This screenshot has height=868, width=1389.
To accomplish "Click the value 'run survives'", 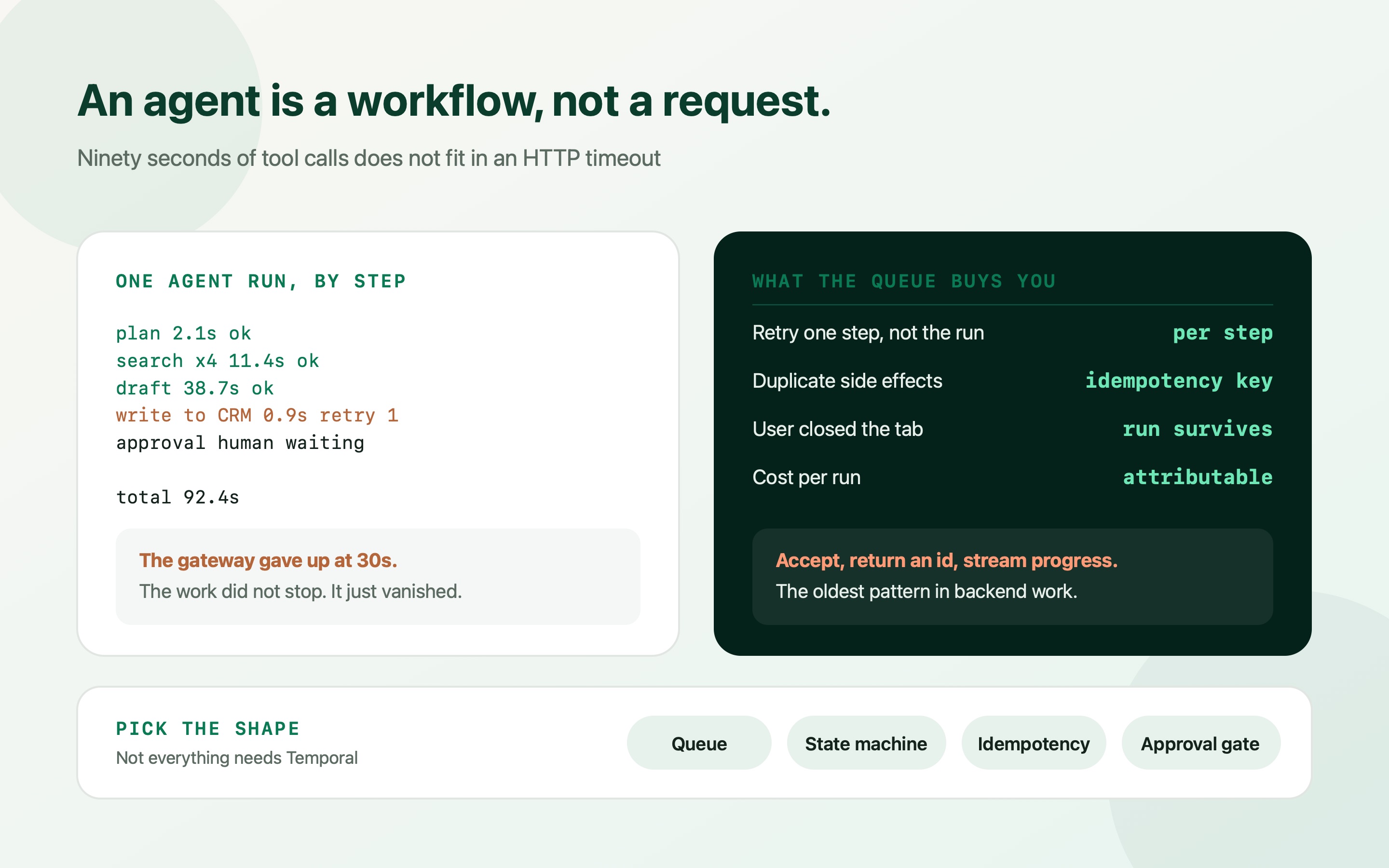I will 1198,429.
